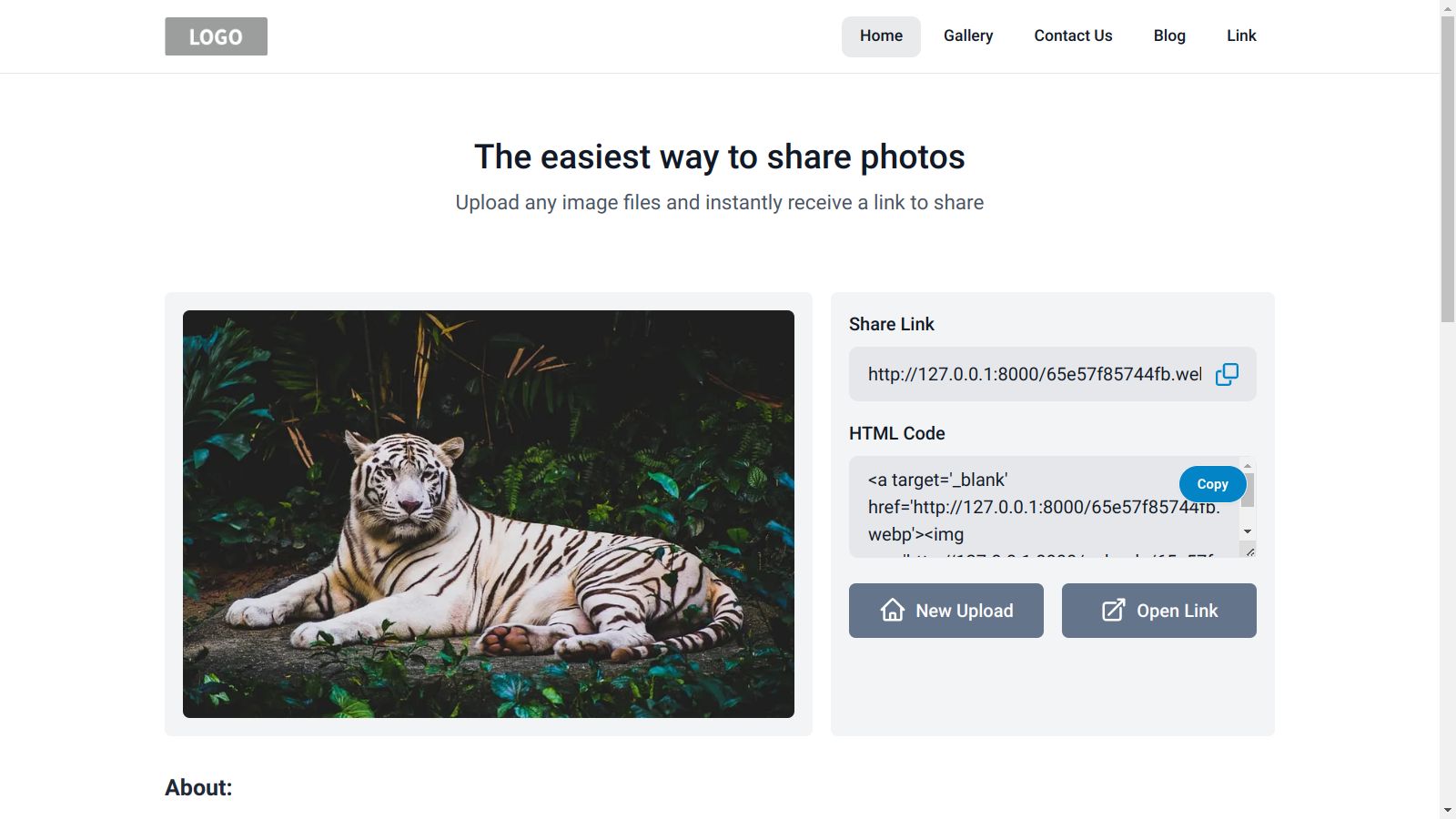The width and height of the screenshot is (1456, 819).
Task: Navigate to the Blog section
Action: point(1169,36)
